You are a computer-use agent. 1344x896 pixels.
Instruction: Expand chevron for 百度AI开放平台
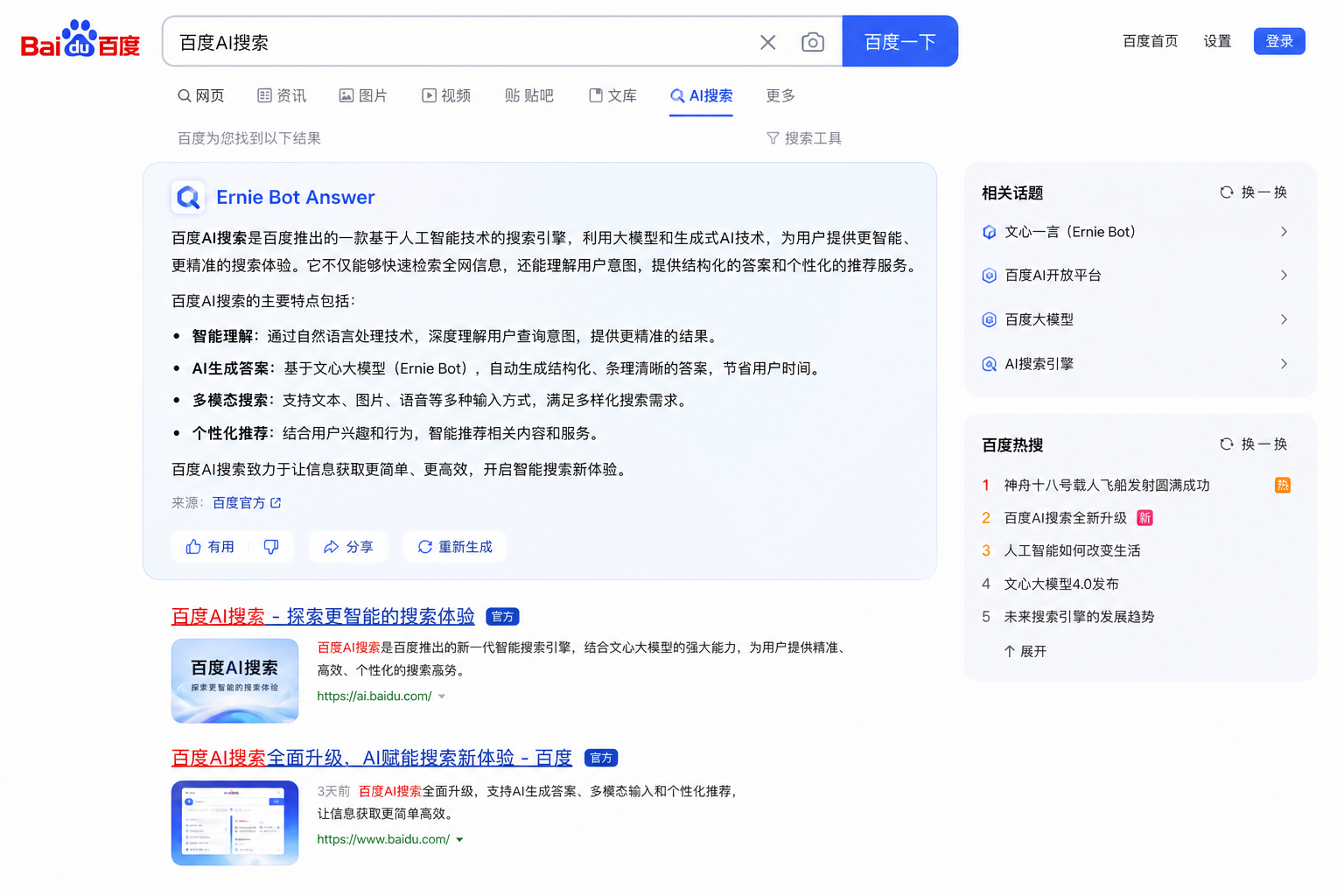click(x=1284, y=276)
